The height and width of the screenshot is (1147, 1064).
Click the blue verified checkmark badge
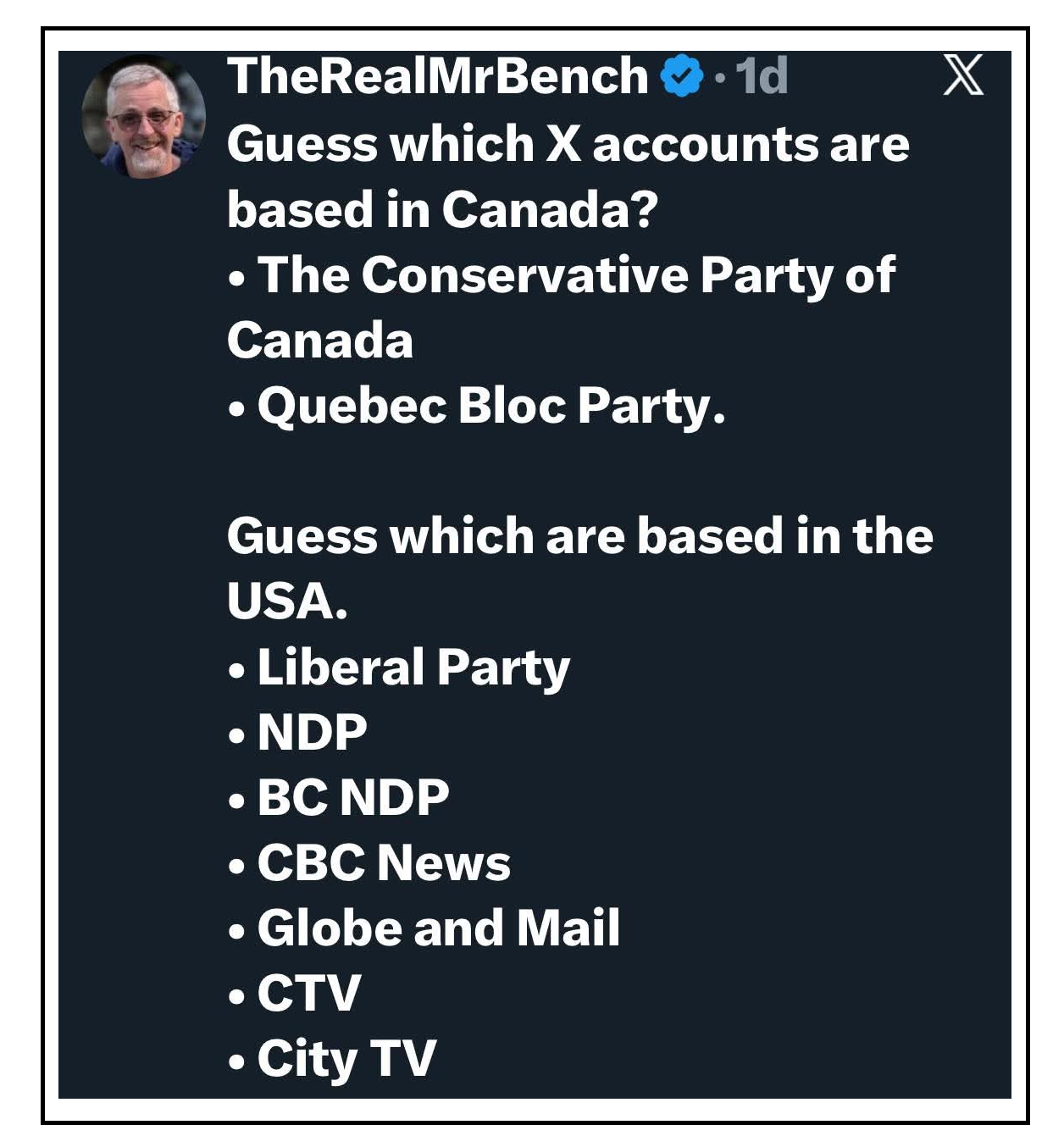tap(682, 76)
